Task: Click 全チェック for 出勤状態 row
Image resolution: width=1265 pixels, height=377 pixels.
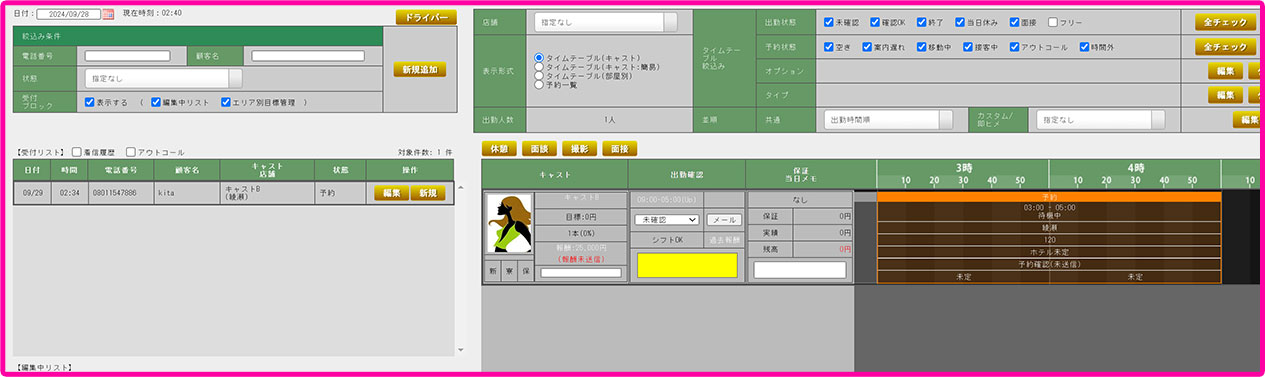Action: tap(1225, 22)
